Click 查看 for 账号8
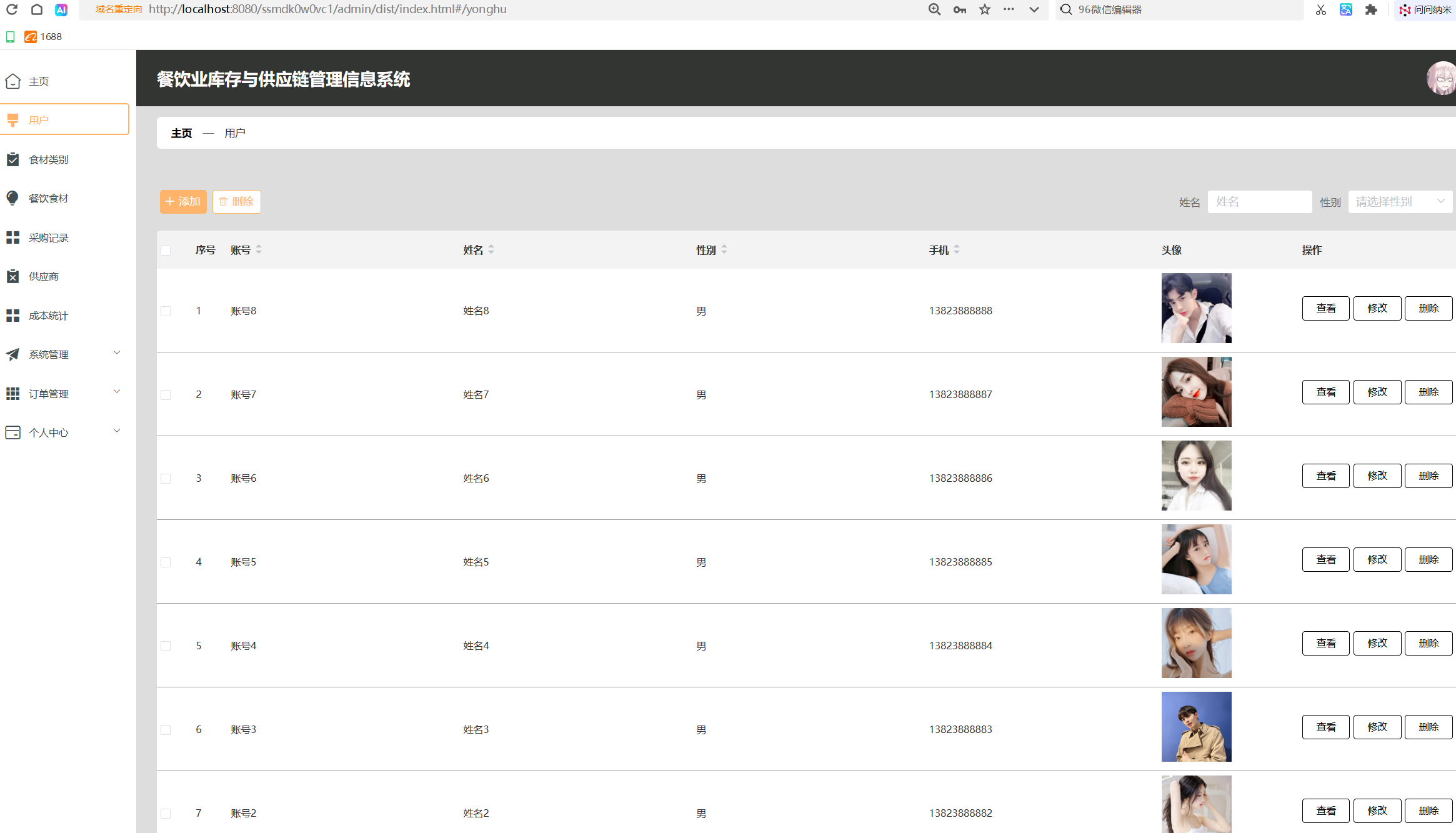The width and height of the screenshot is (1456, 833). click(x=1326, y=309)
